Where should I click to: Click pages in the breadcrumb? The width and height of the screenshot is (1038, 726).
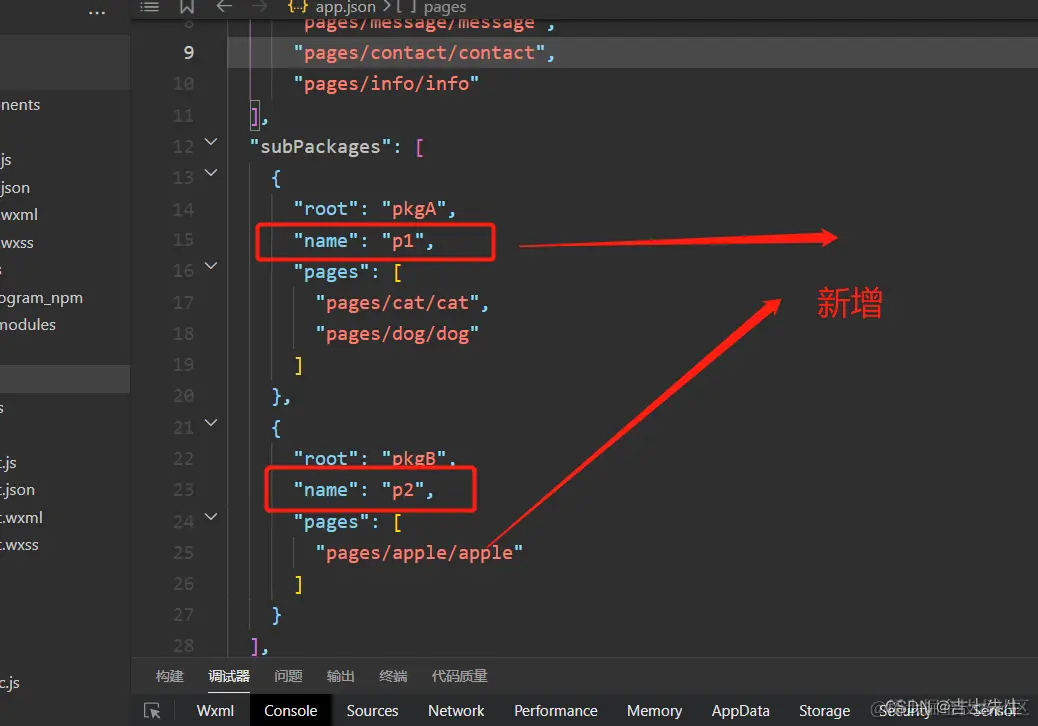click(x=445, y=7)
